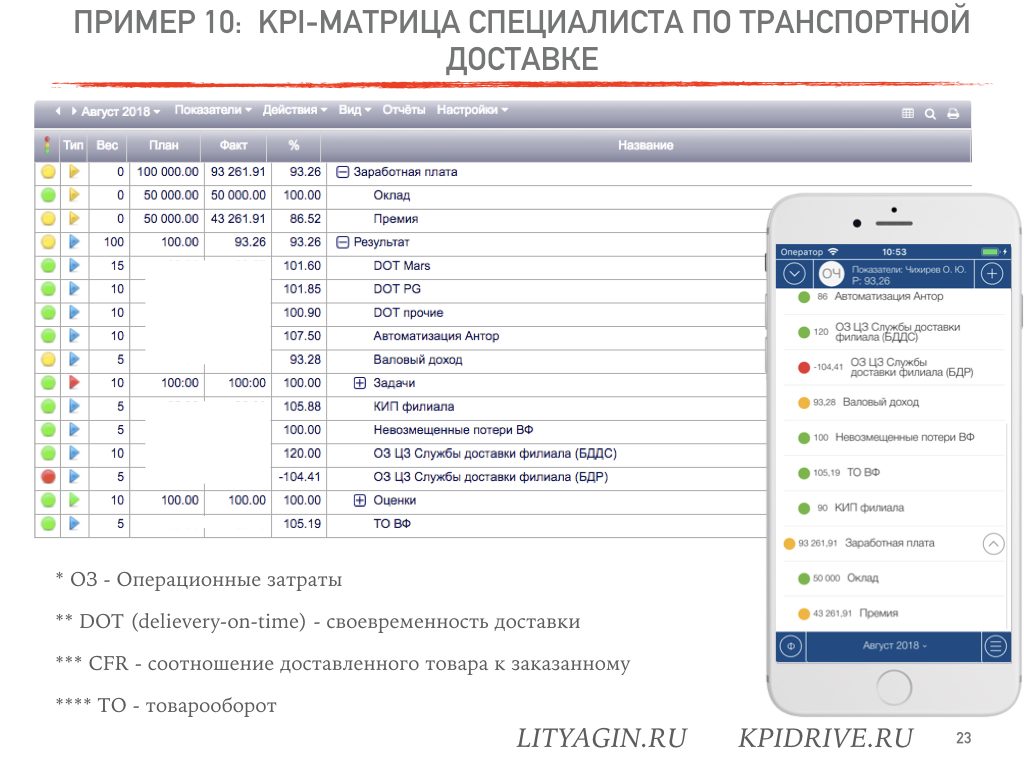Tap the ОЧ avatar on phone
The width and height of the screenshot is (1024, 768).
pos(831,274)
